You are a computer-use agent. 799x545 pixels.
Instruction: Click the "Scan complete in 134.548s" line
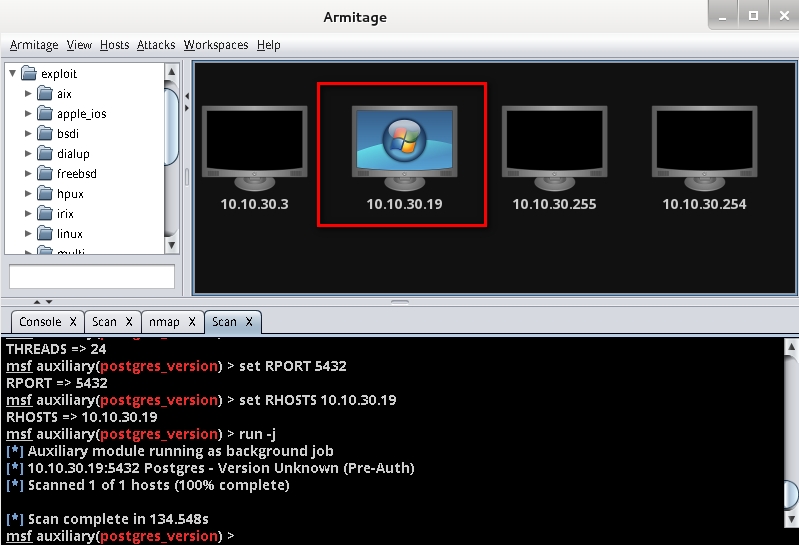108,519
